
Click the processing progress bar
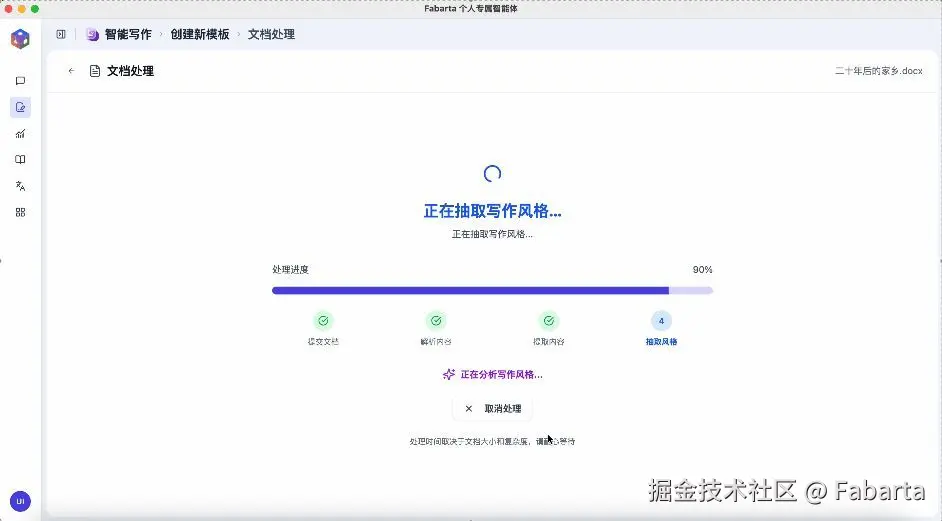pos(492,290)
